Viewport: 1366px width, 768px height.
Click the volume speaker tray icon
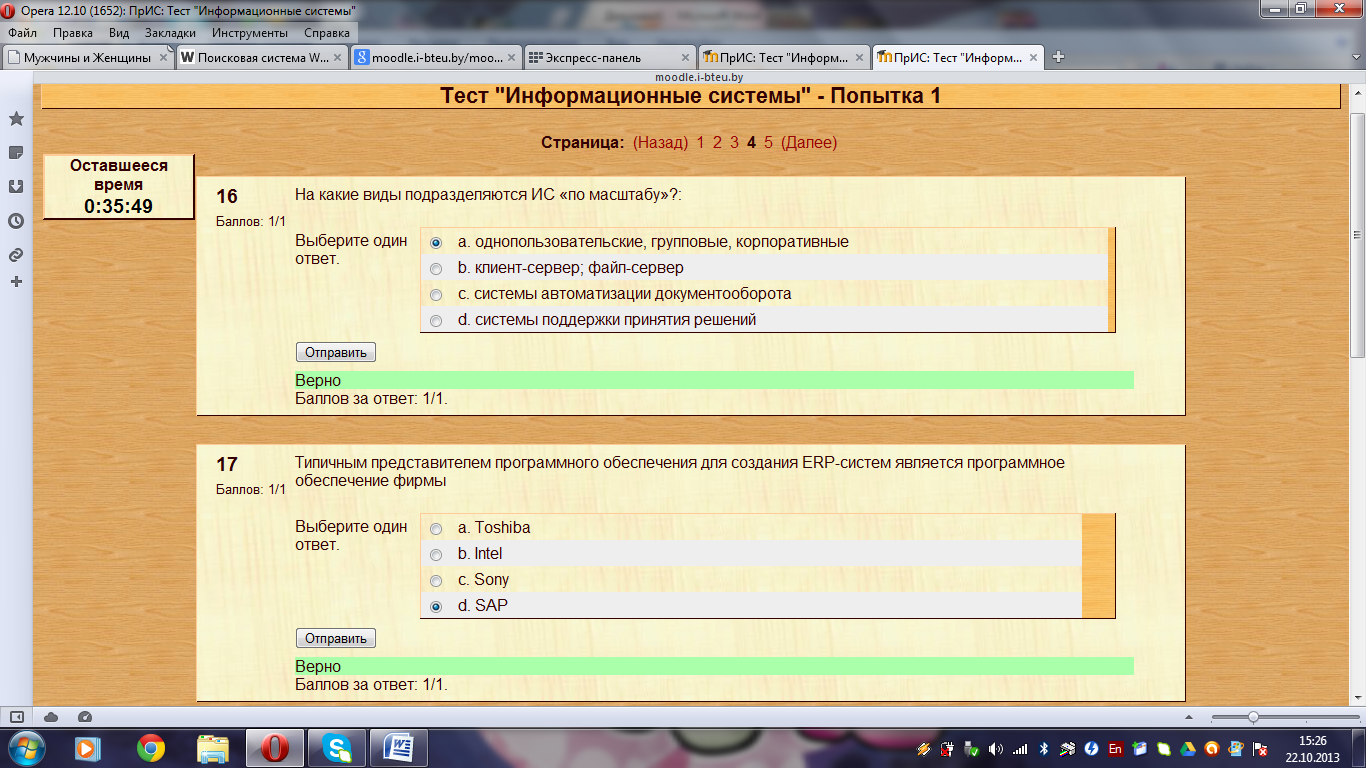(995, 748)
